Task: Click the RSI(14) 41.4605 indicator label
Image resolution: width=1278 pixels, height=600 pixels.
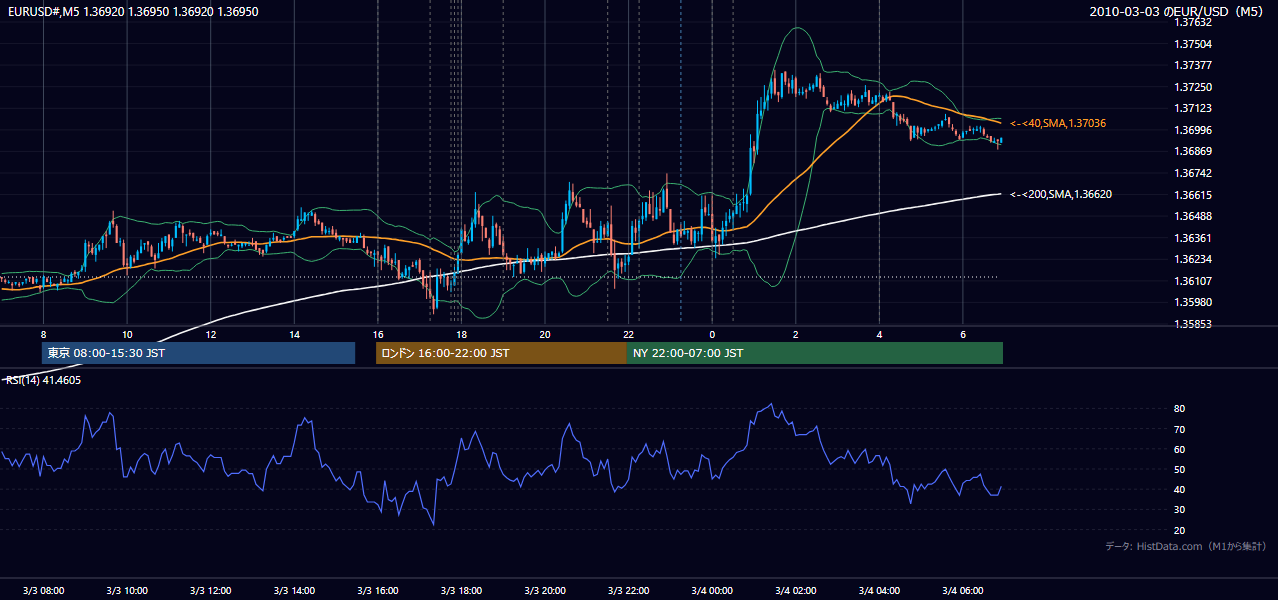Action: (x=44, y=380)
